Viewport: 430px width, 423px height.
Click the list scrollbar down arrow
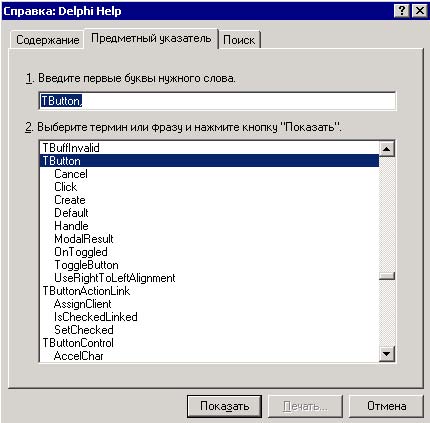[387, 354]
